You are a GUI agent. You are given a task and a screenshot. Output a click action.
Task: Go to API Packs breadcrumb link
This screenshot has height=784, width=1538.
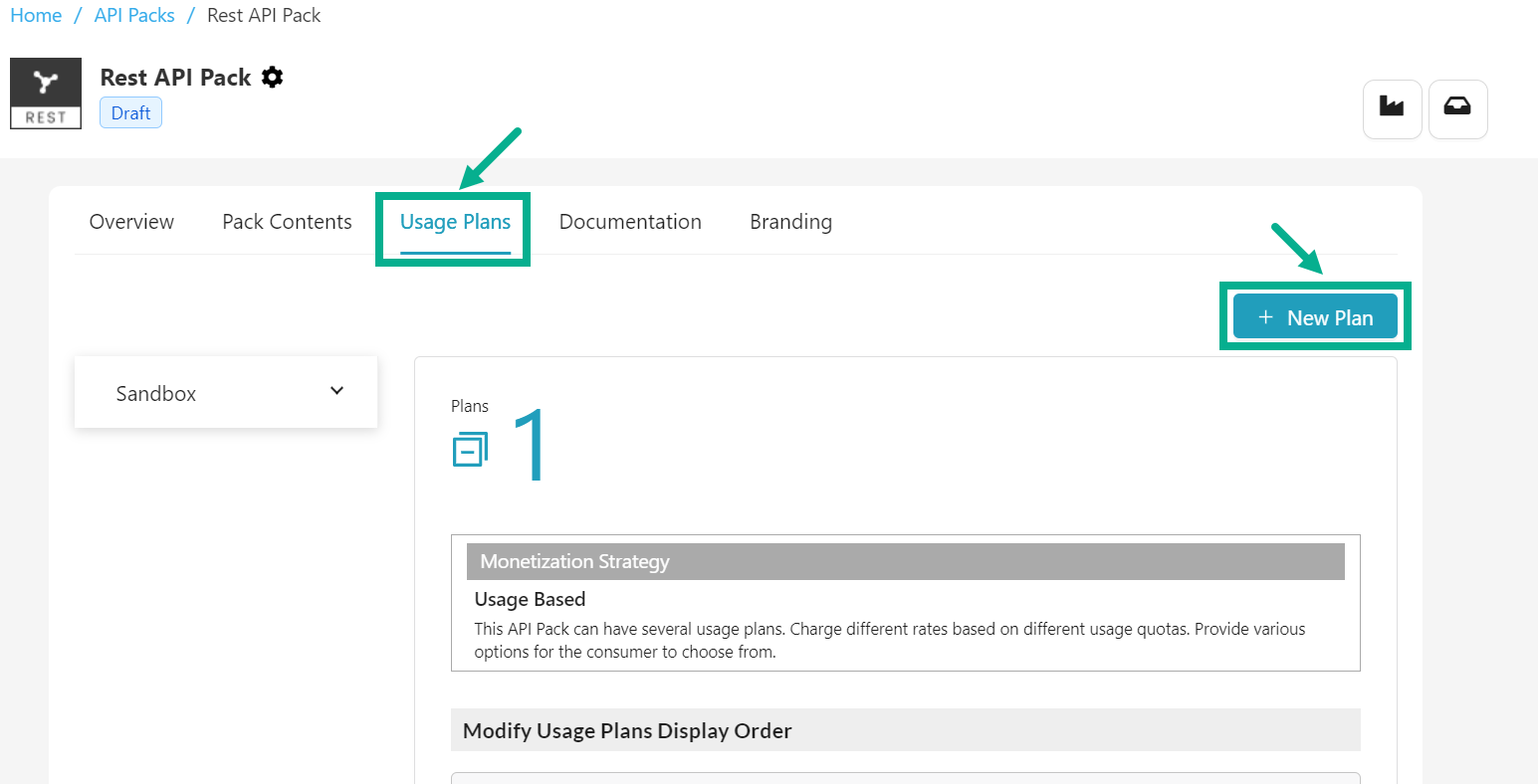click(x=134, y=16)
